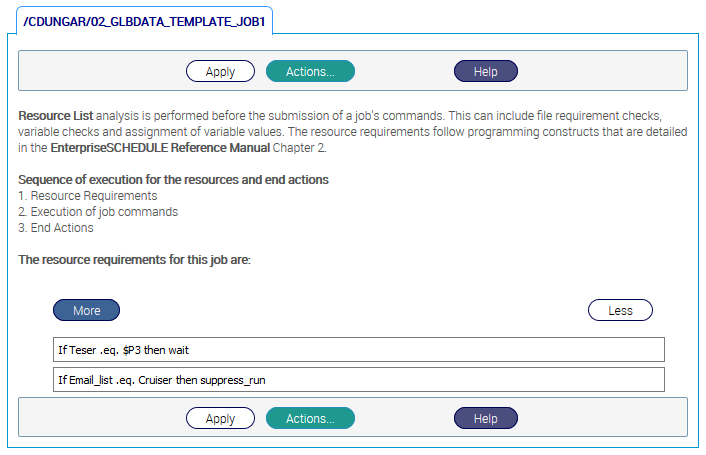
Task: Click the top Apply button
Action: pos(220,71)
